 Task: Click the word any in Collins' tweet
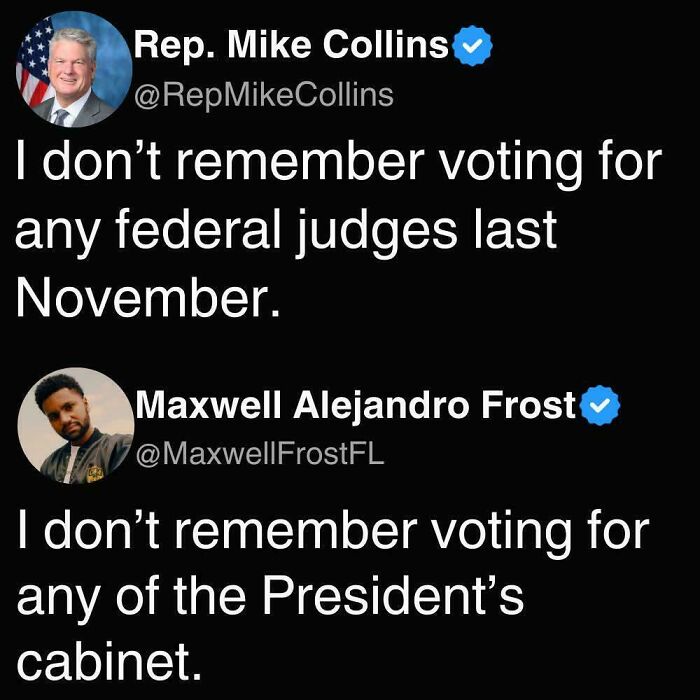(56, 234)
